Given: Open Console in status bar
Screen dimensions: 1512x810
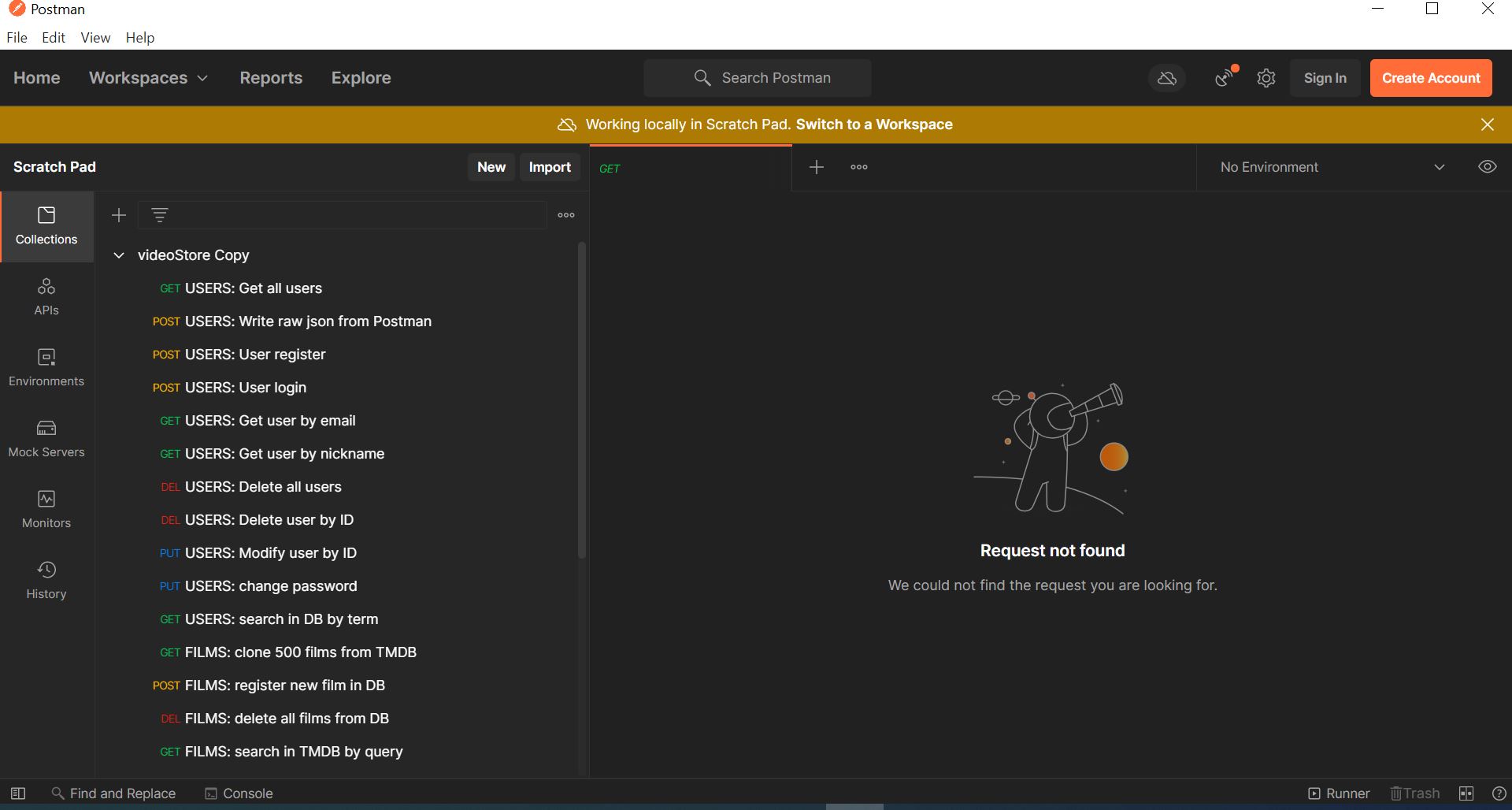Looking at the screenshot, I should (239, 793).
